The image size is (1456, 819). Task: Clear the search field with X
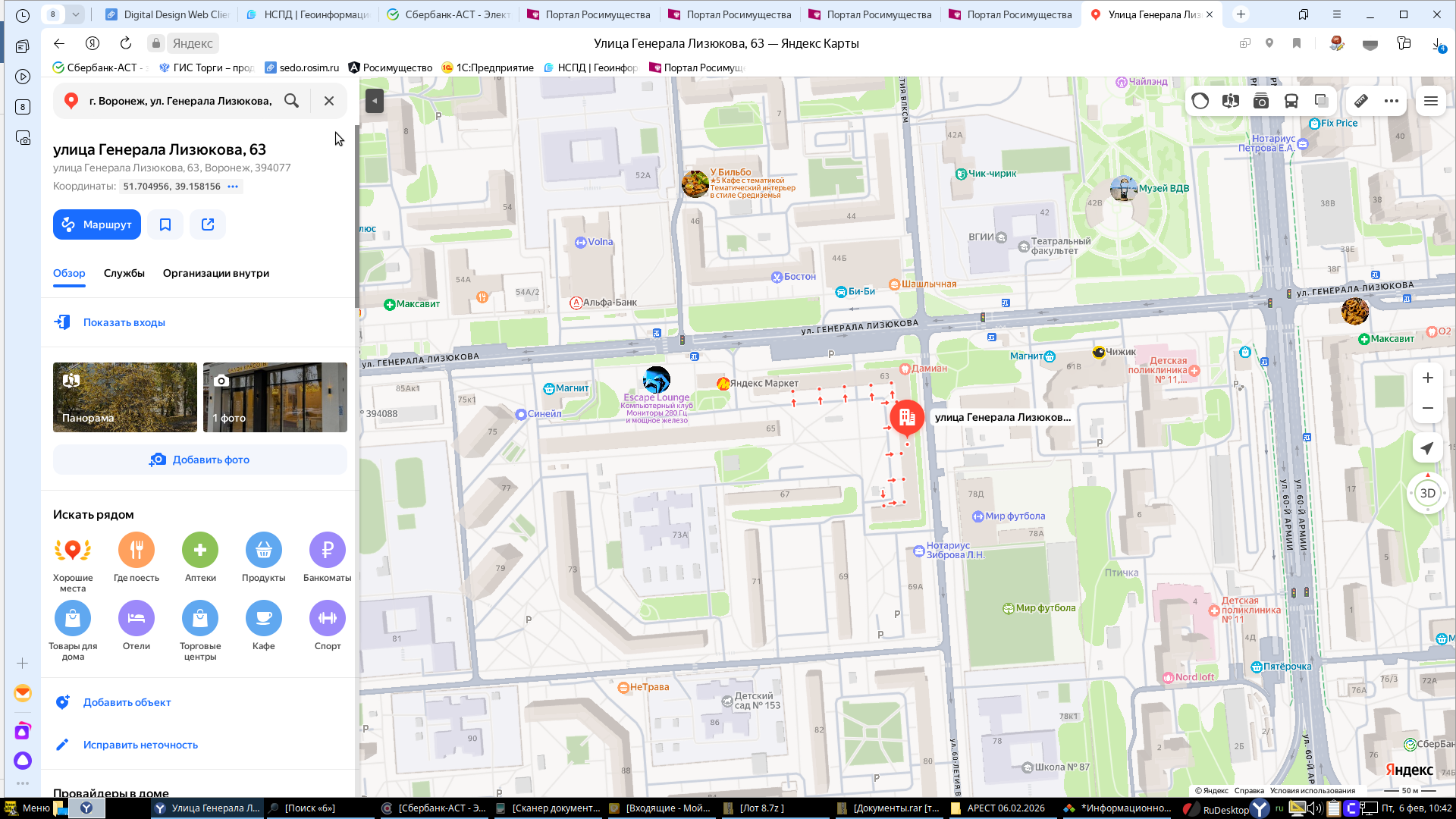pos(329,101)
